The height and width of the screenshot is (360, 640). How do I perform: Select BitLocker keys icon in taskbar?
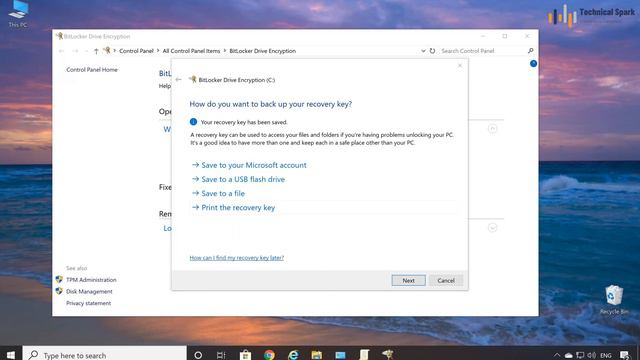coord(388,354)
